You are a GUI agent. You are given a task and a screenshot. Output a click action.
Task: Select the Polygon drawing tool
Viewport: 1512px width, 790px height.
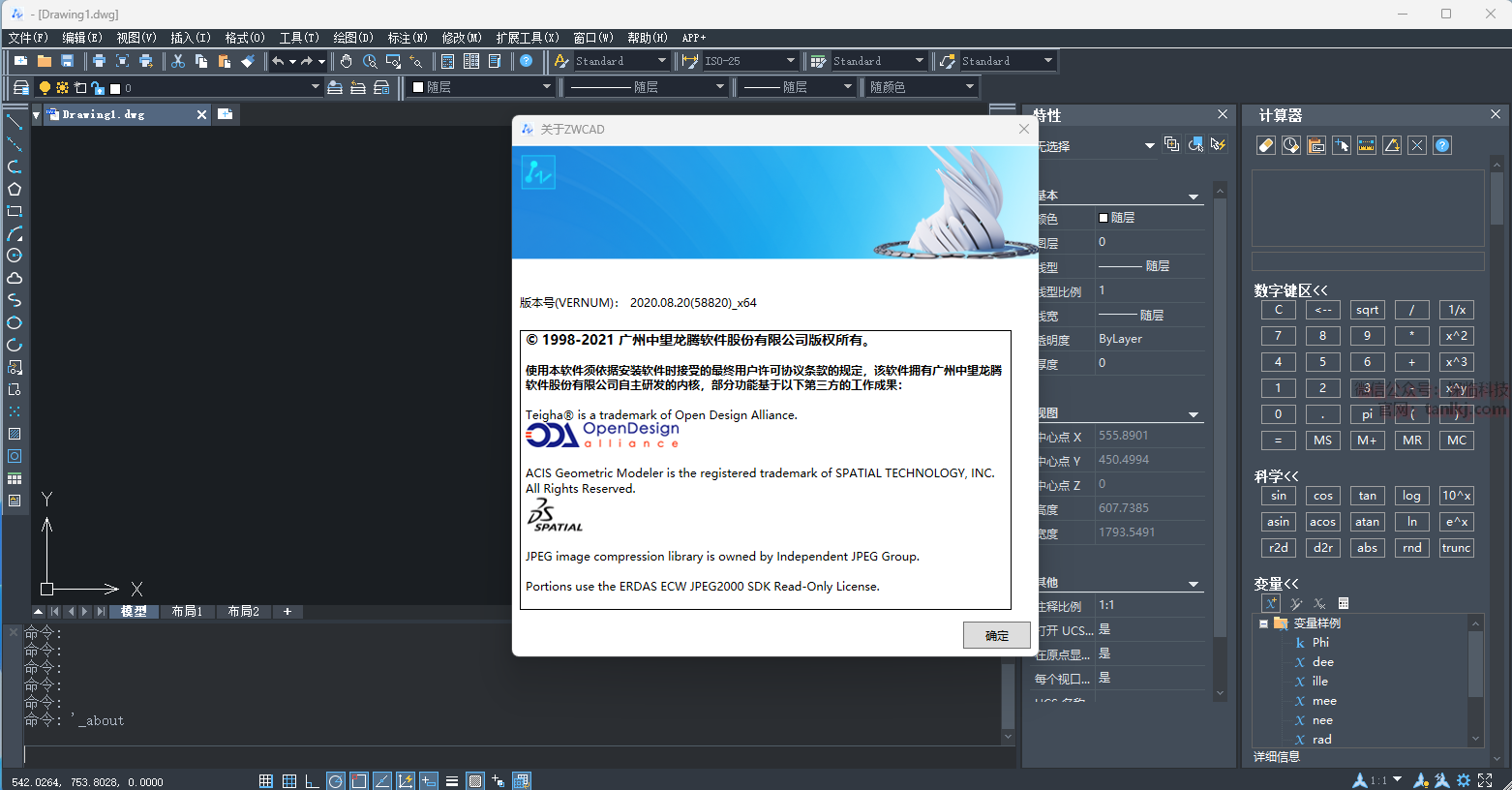(x=15, y=189)
